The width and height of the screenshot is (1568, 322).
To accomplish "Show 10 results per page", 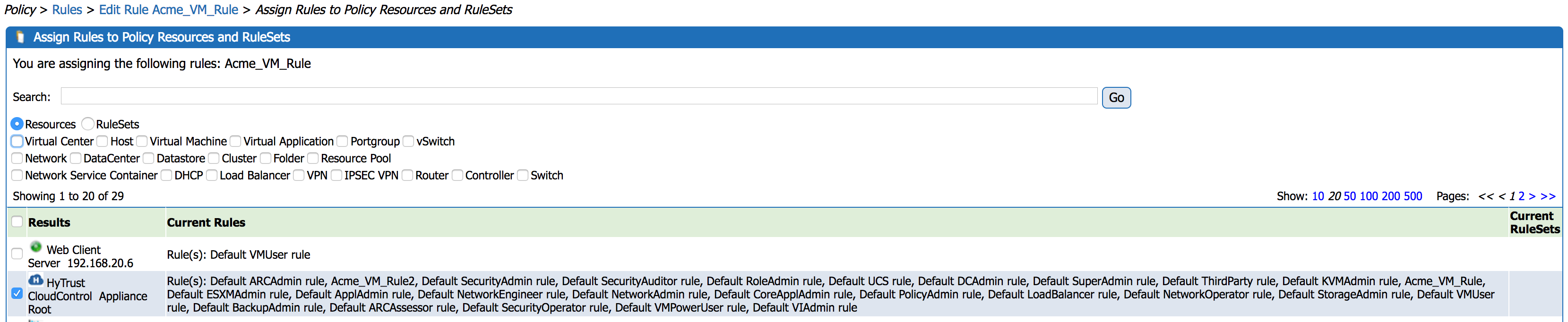I will pyautogui.click(x=1318, y=196).
